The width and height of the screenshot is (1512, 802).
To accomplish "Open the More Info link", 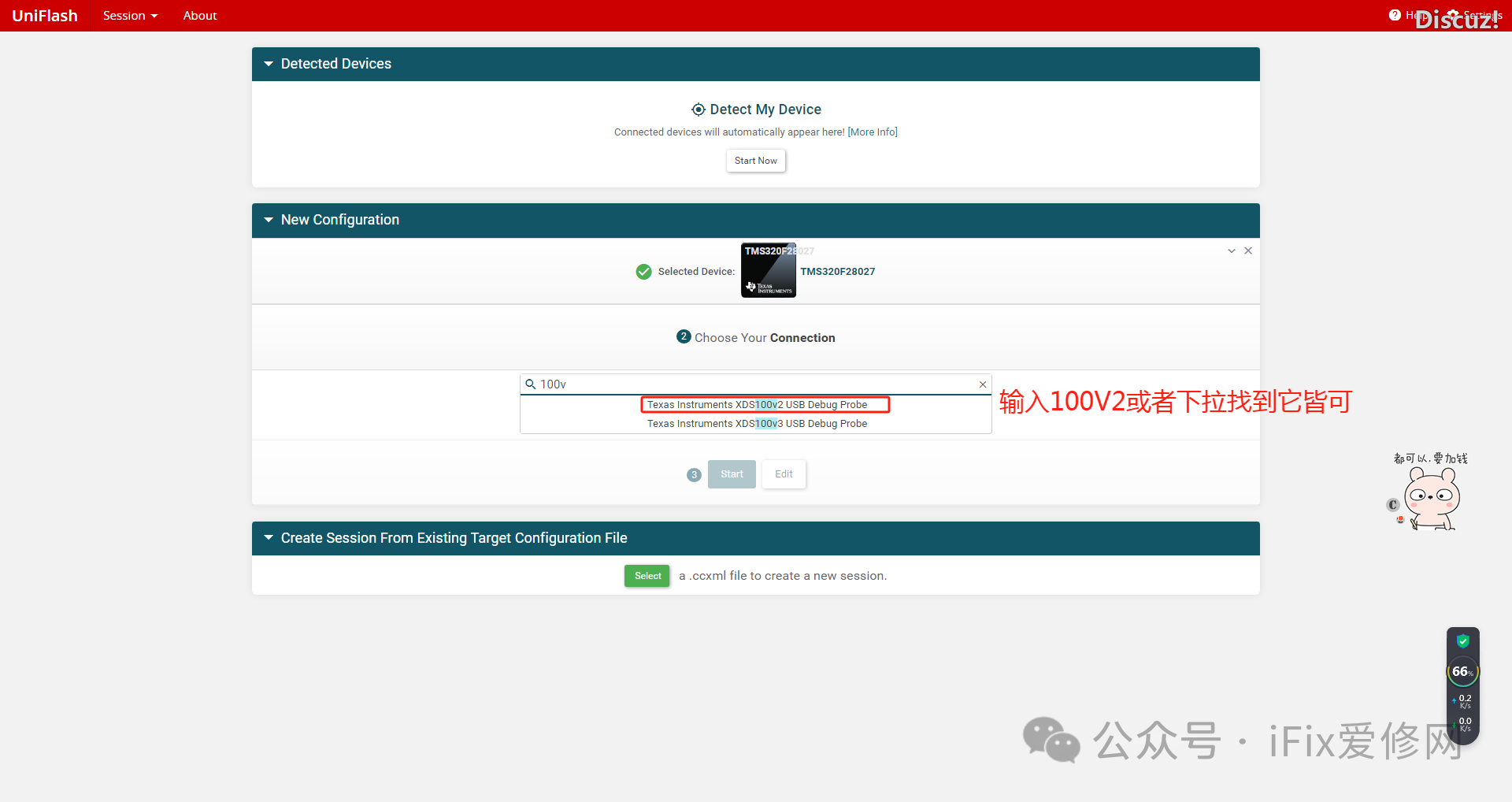I will [x=873, y=132].
